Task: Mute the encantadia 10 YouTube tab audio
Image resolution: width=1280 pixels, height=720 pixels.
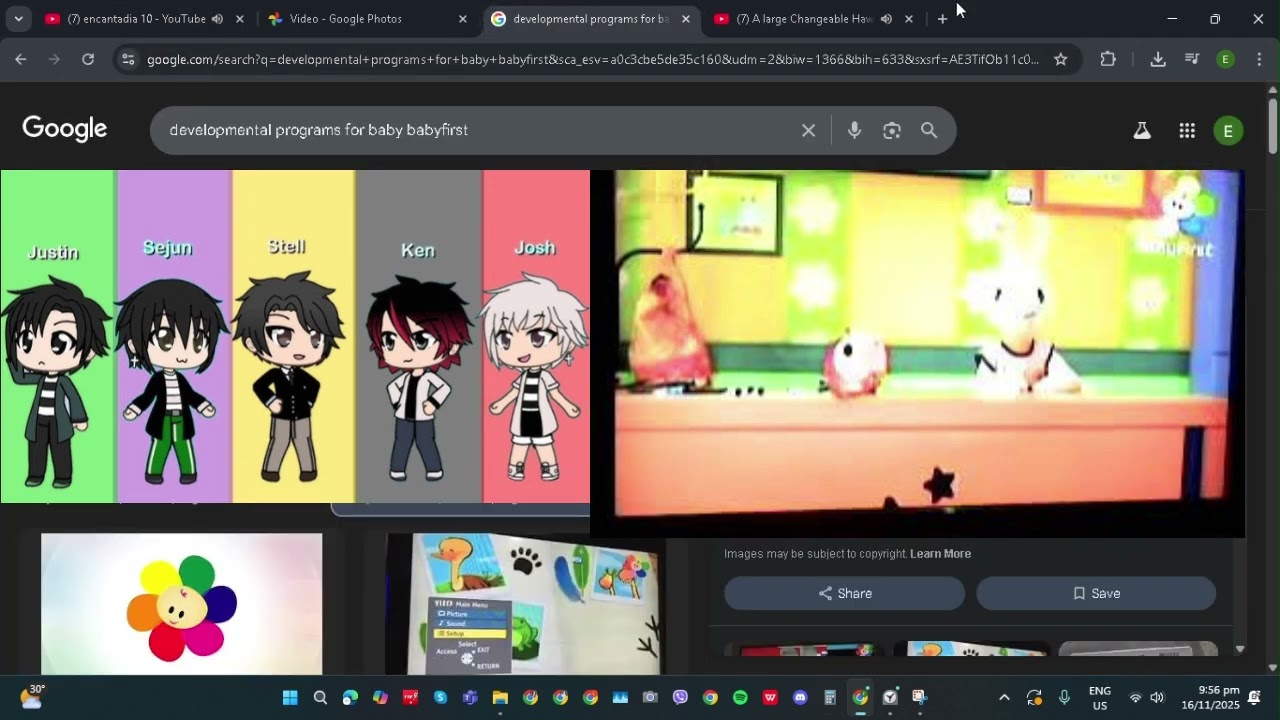Action: 217,19
